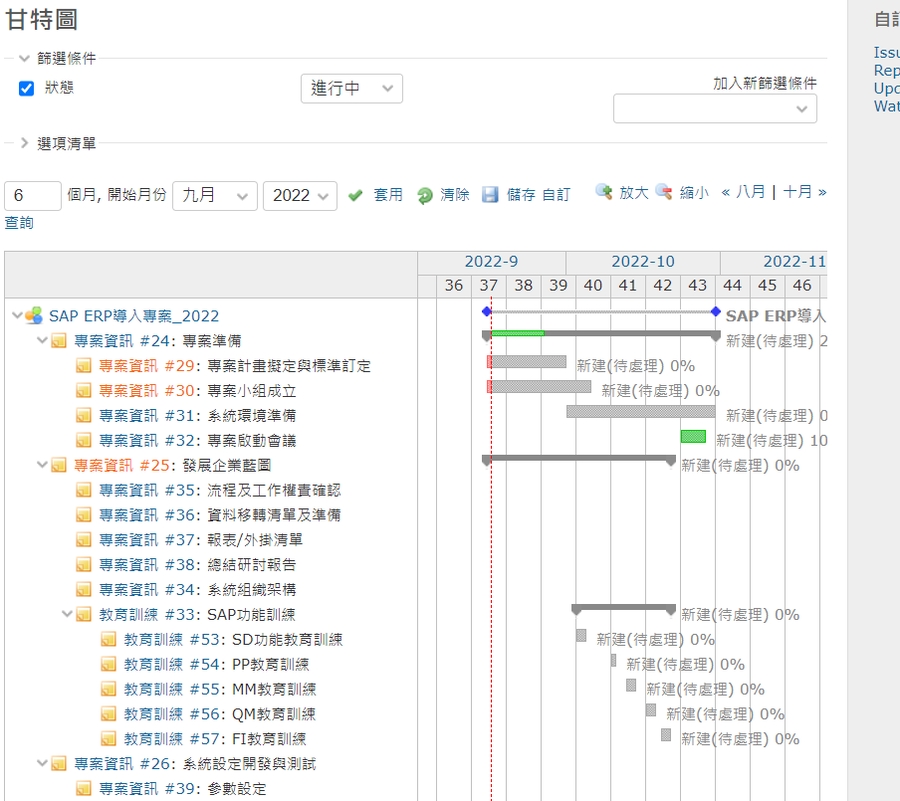Viewport: 900px width, 801px height.
Task: Click the clear filter refresh icon
Action: [x=425, y=196]
